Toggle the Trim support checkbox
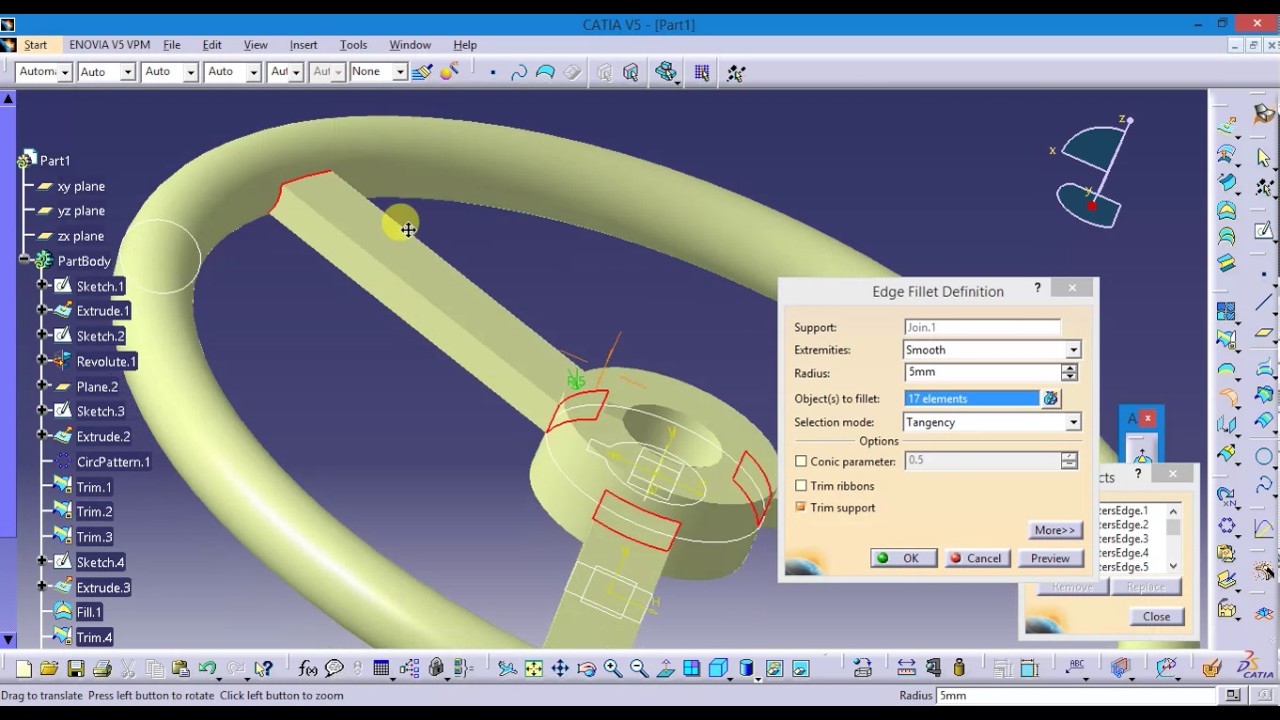 pyautogui.click(x=801, y=508)
